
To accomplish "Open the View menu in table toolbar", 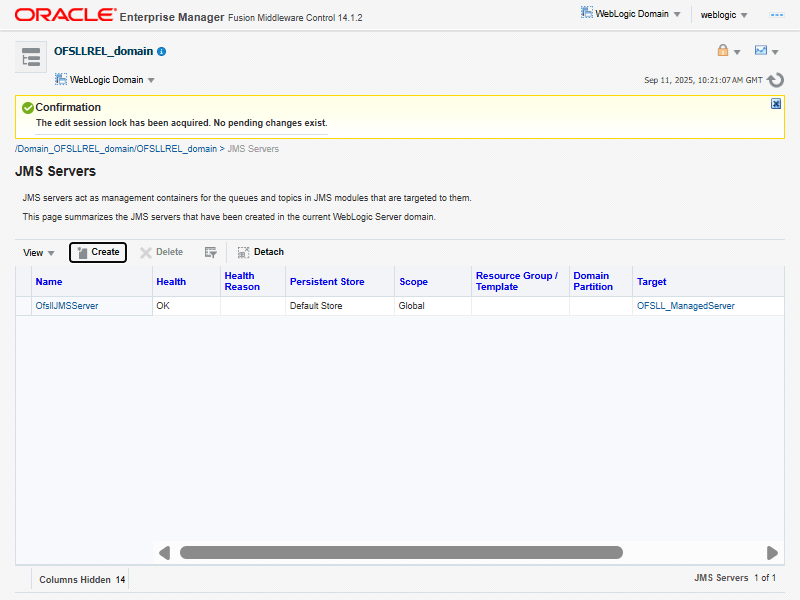I will tap(38, 253).
